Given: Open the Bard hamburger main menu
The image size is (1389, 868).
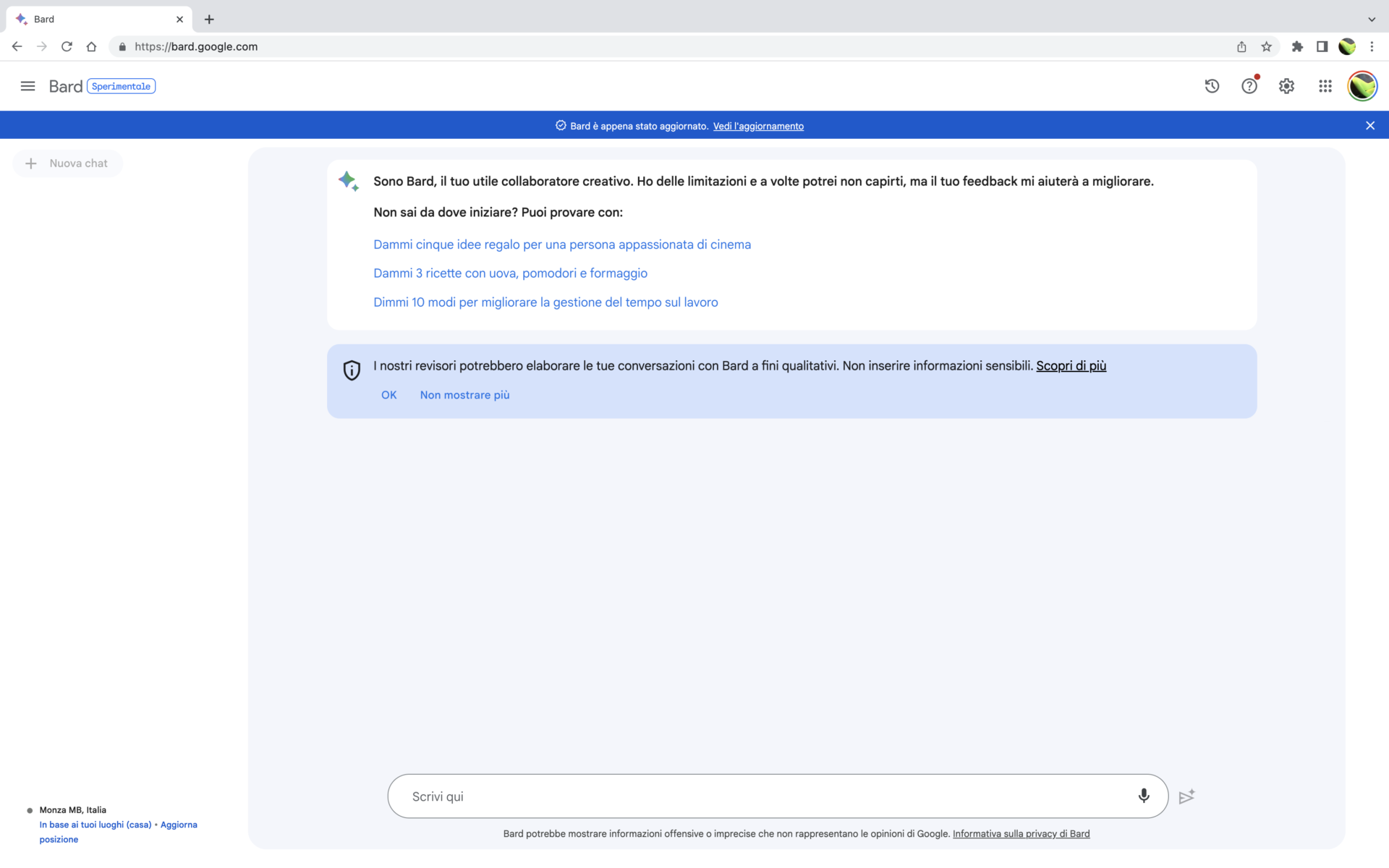Looking at the screenshot, I should pos(27,86).
